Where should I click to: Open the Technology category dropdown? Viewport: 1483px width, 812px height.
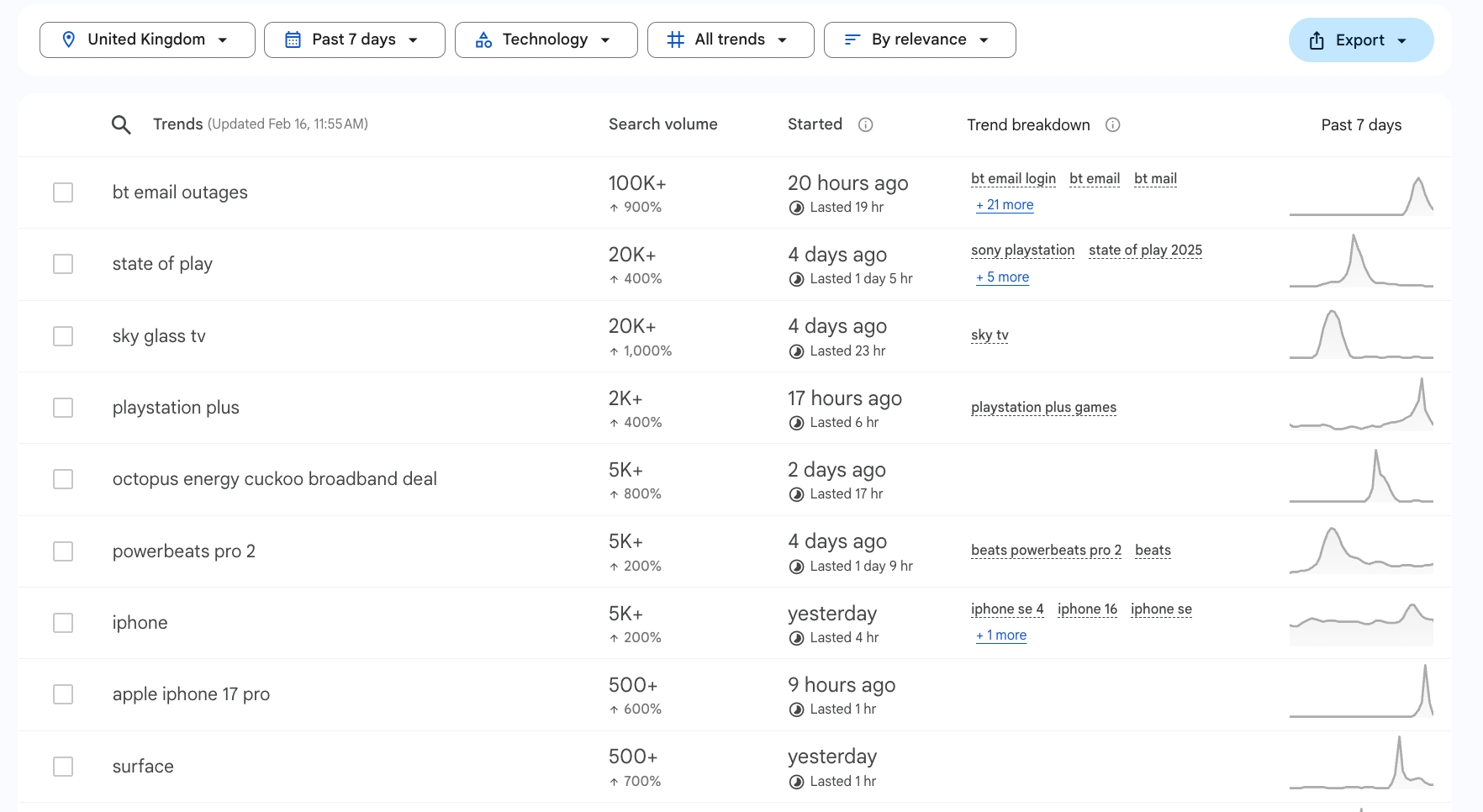[x=546, y=40]
